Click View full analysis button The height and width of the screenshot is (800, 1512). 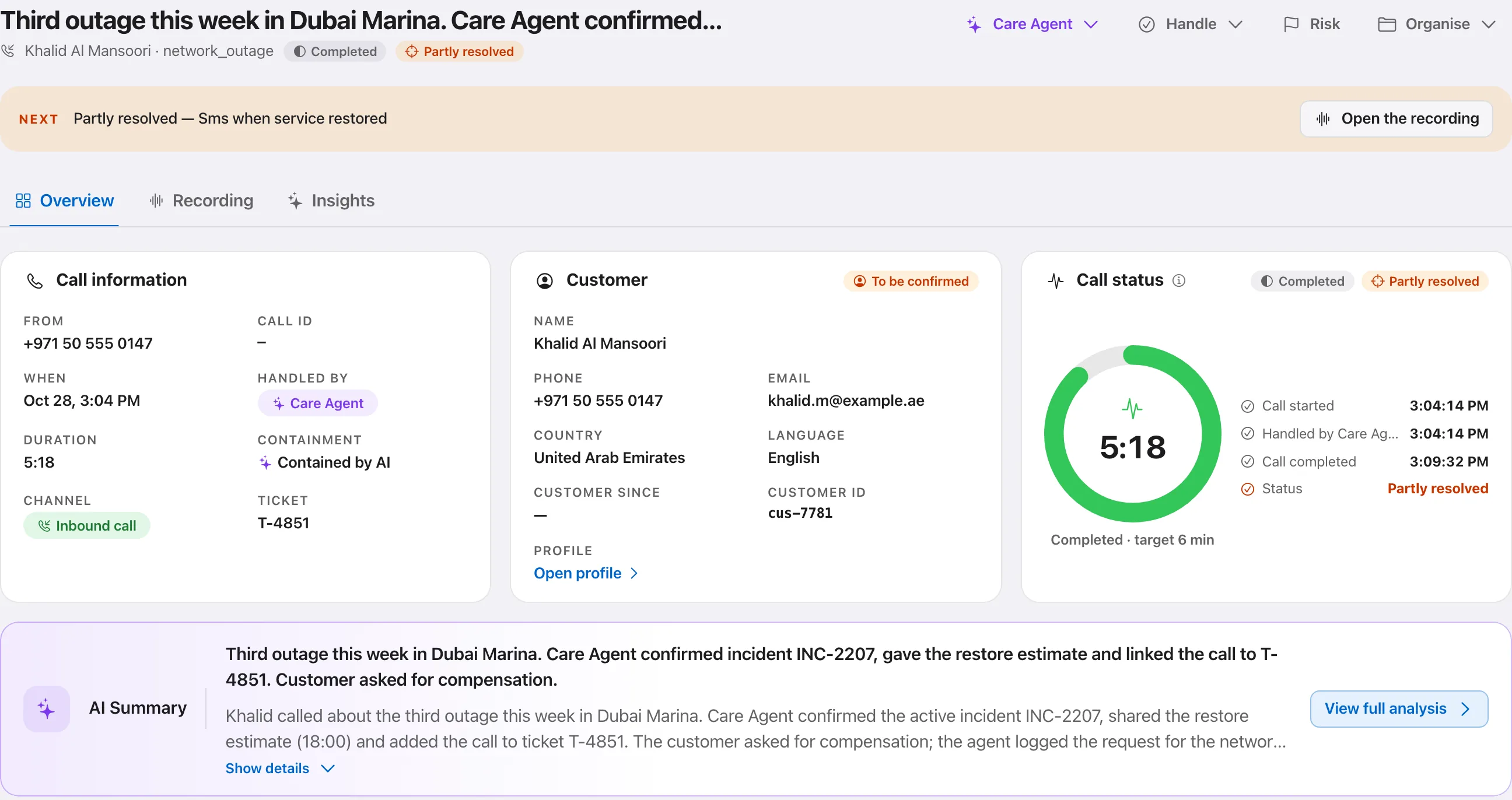point(1399,708)
